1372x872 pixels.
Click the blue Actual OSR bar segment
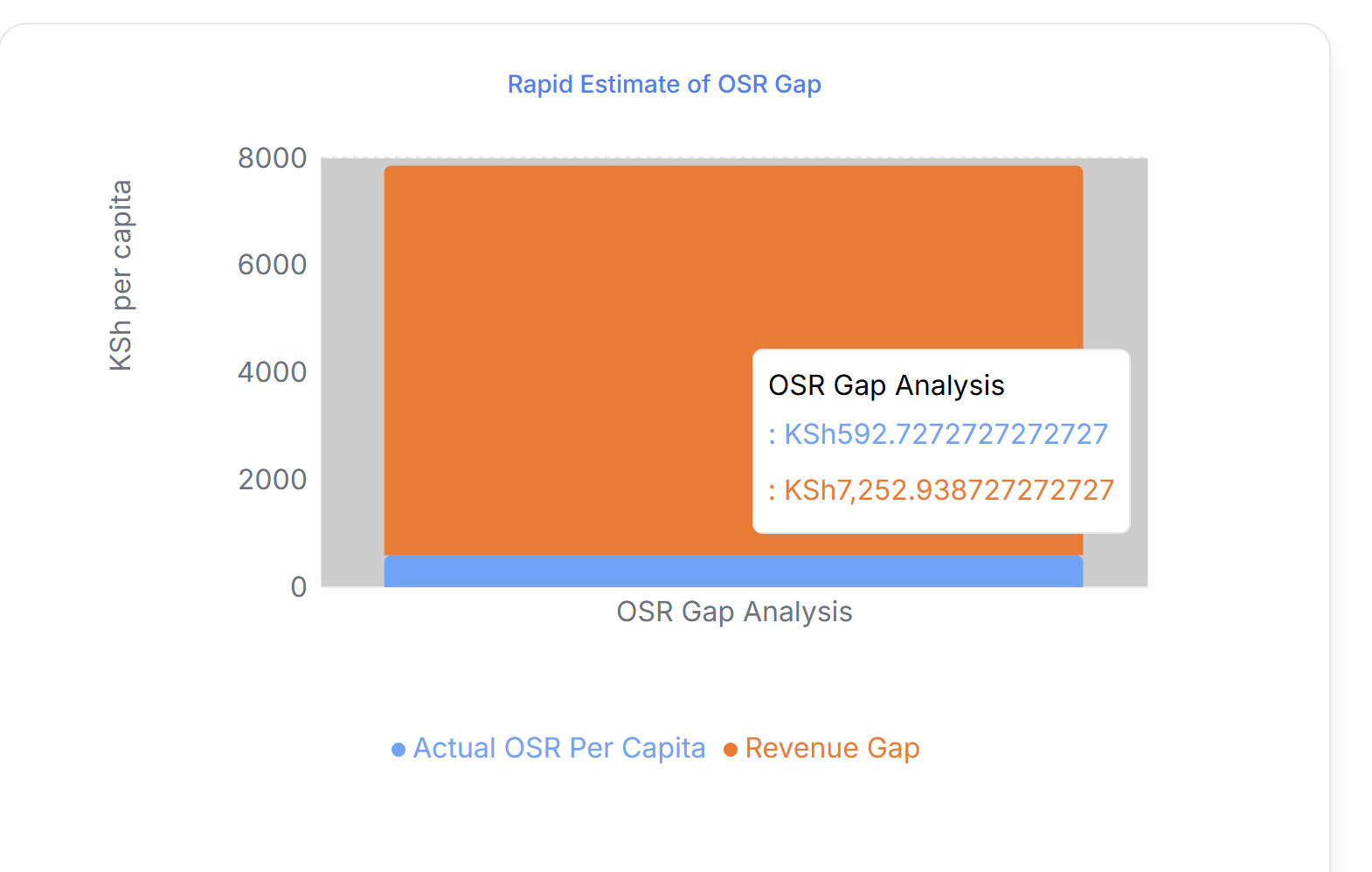[x=732, y=571]
